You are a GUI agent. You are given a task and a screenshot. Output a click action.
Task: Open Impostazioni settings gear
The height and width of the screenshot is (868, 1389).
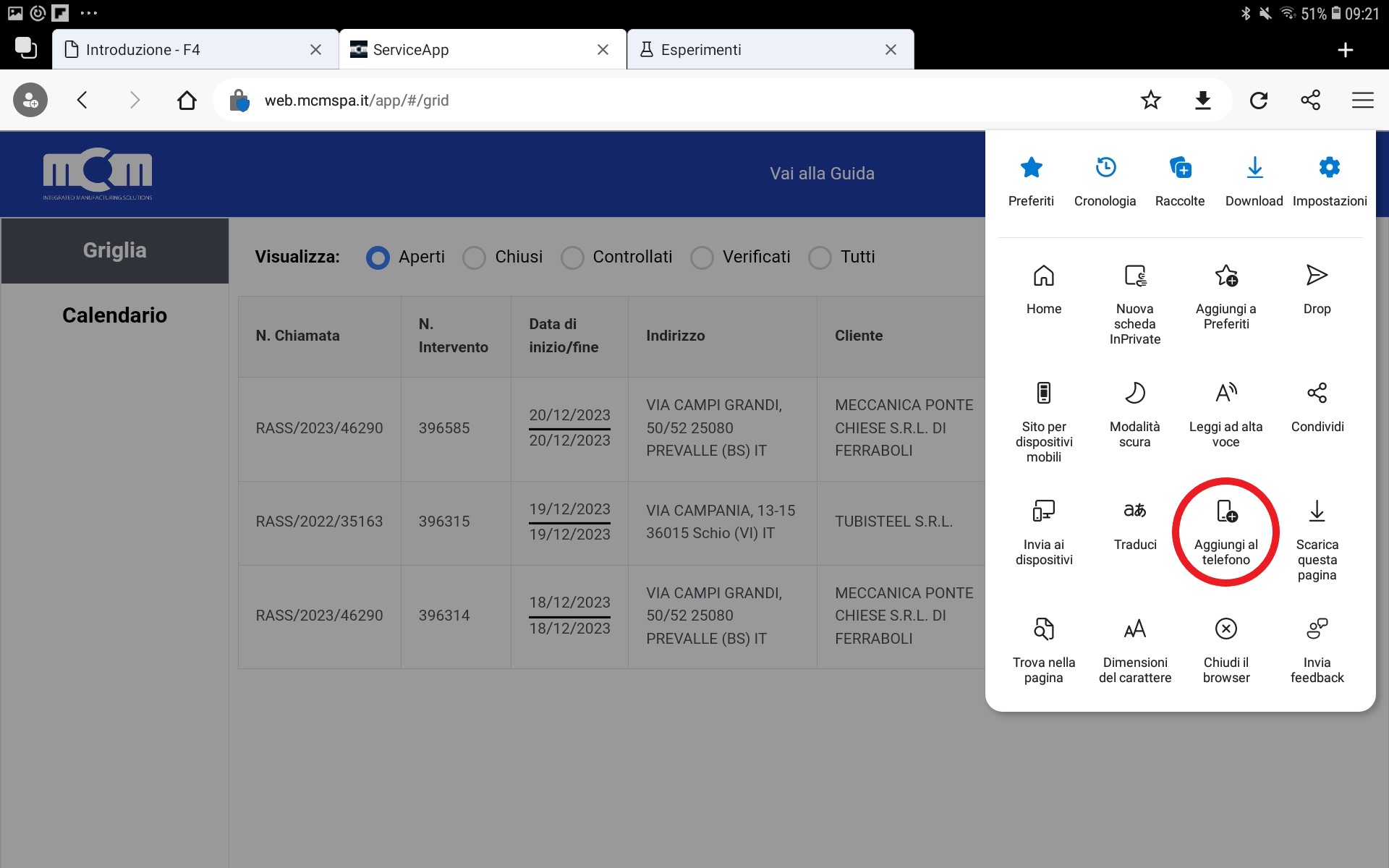[x=1329, y=181]
